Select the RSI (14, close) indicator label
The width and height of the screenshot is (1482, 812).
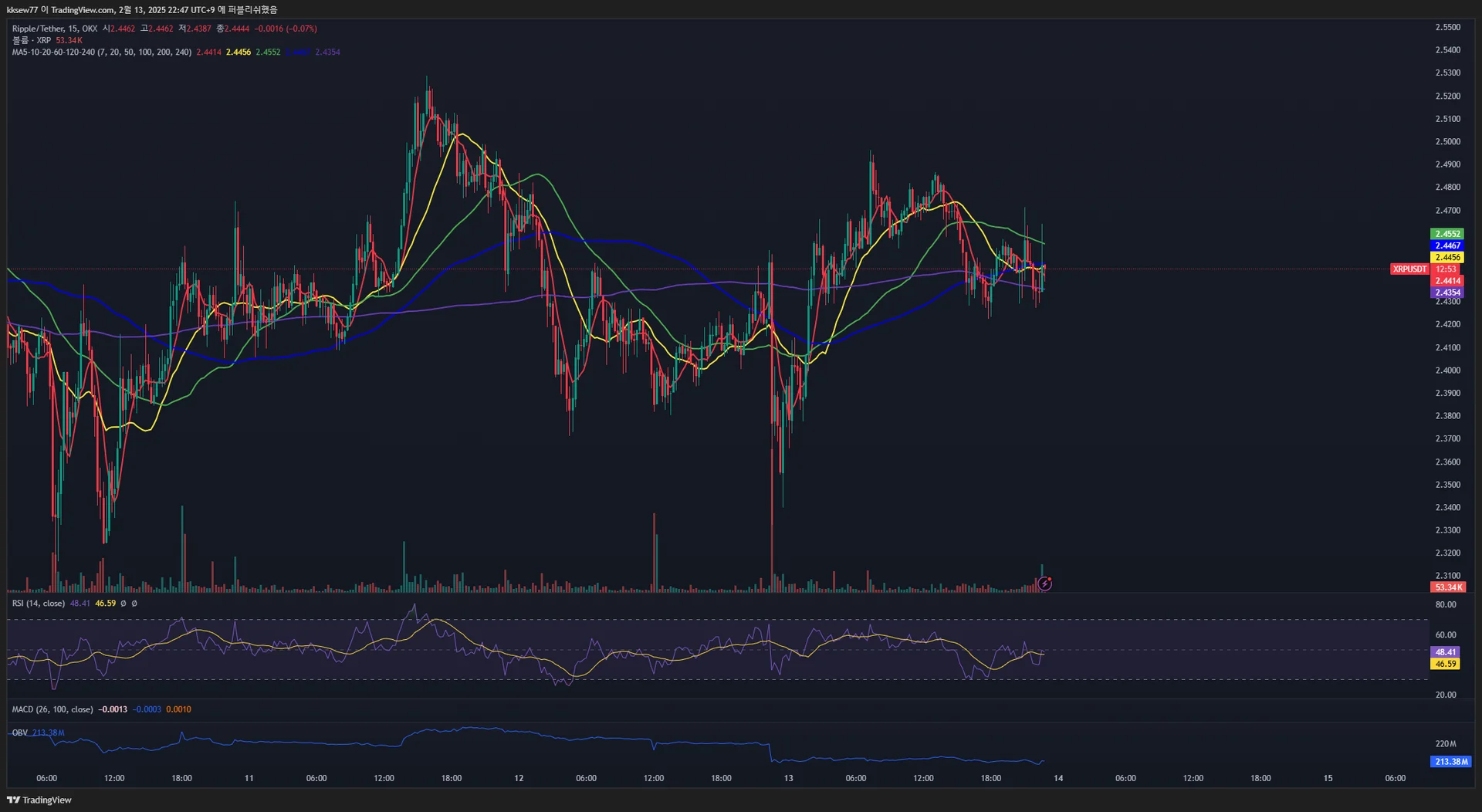(39, 604)
